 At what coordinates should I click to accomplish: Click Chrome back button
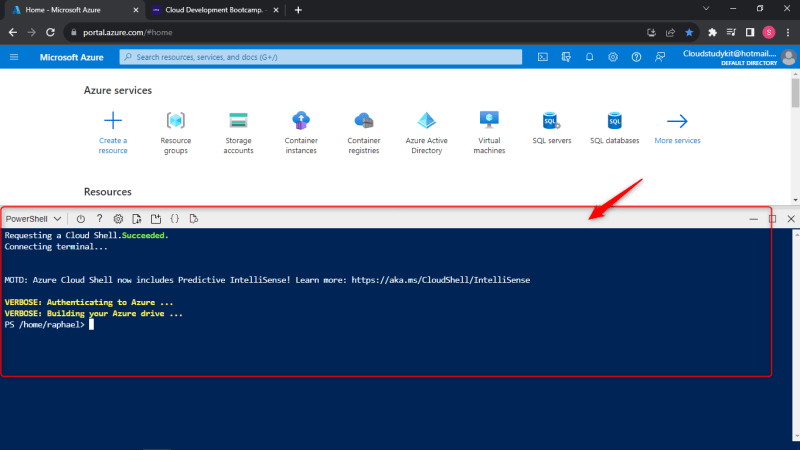click(x=13, y=32)
